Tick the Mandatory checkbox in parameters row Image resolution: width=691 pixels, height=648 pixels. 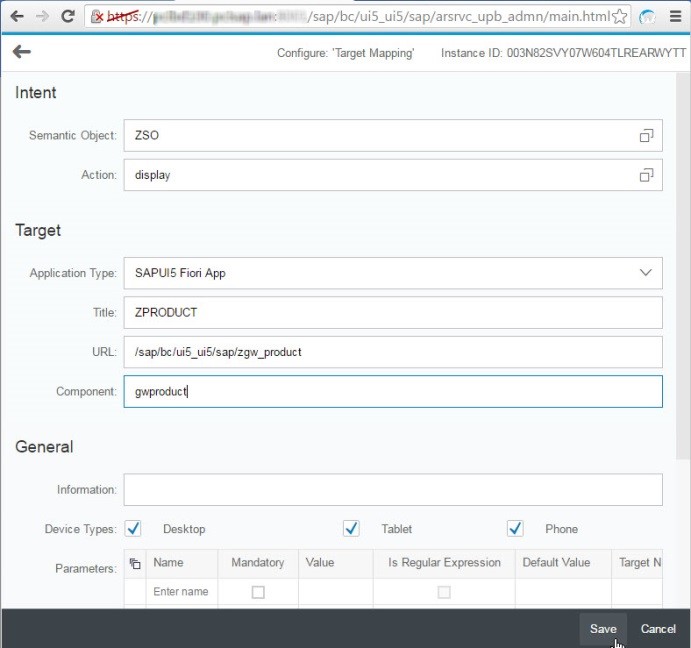click(x=258, y=592)
